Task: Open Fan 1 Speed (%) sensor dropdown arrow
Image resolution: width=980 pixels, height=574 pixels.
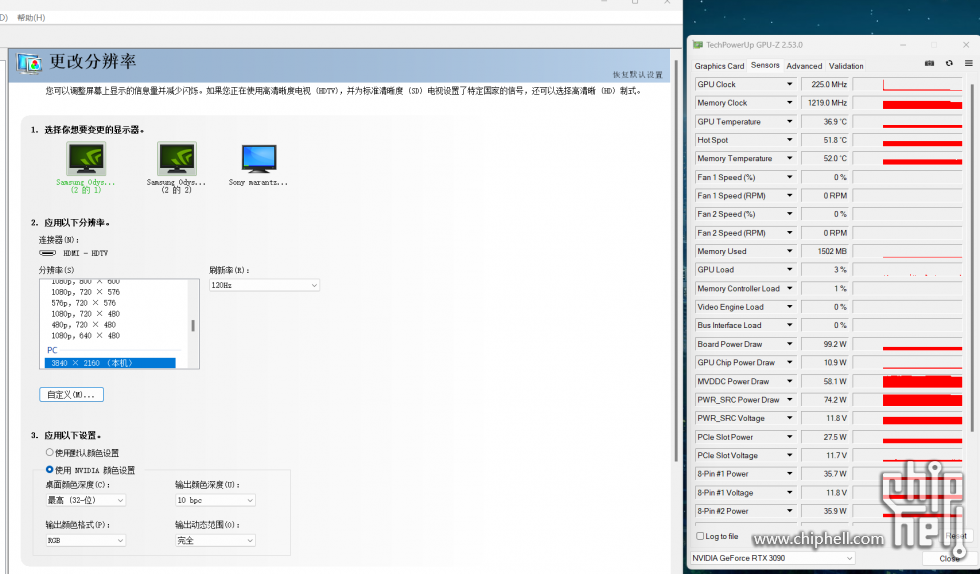Action: coord(789,177)
